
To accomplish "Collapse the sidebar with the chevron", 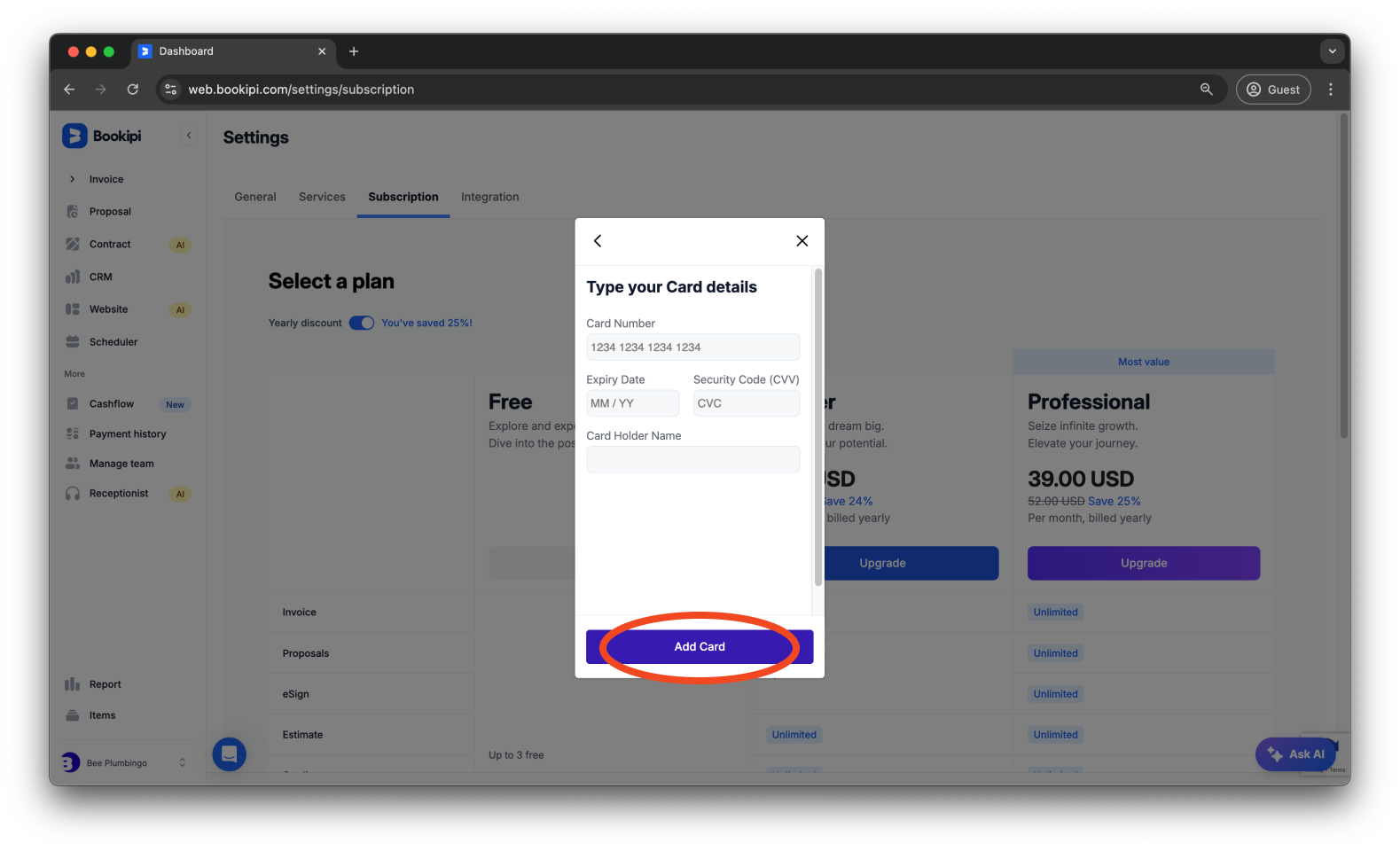I will (x=189, y=136).
